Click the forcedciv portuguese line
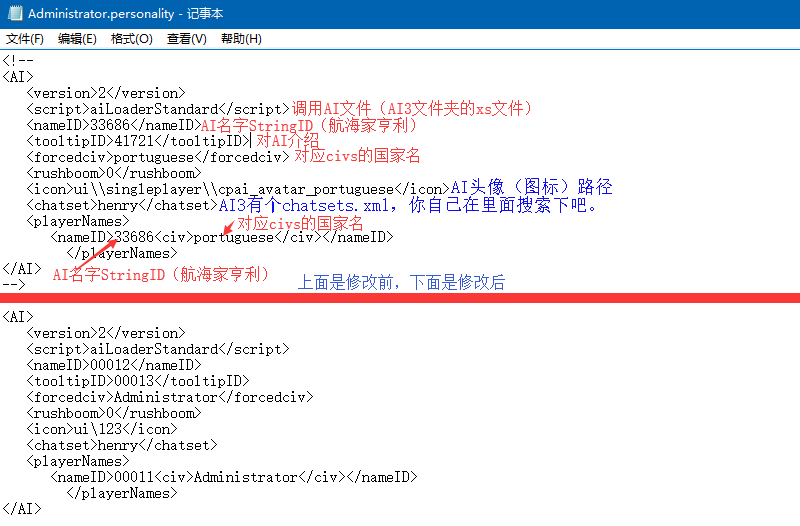The width and height of the screenshot is (800, 526). coord(158,157)
